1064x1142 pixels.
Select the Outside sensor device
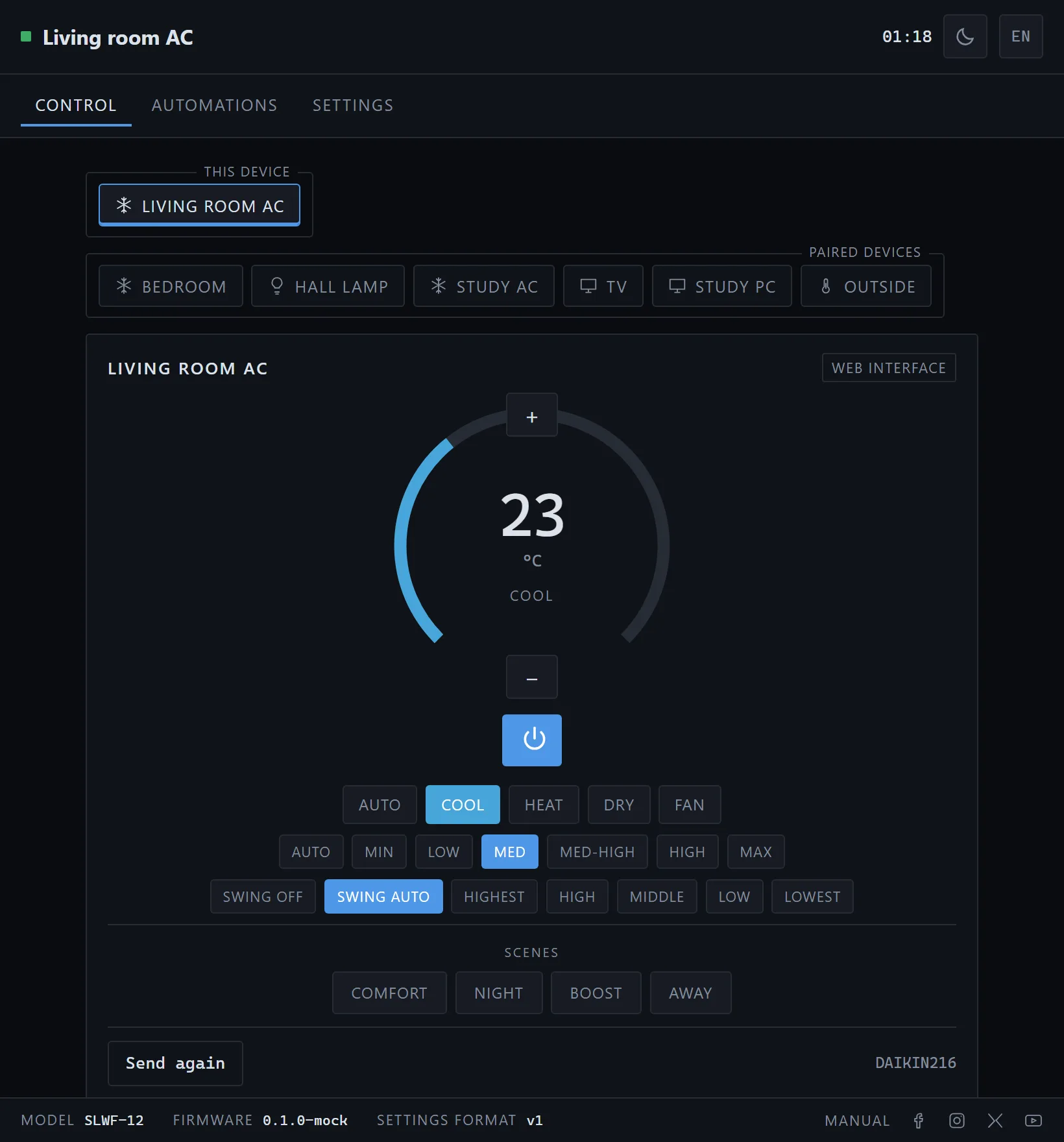coord(866,286)
